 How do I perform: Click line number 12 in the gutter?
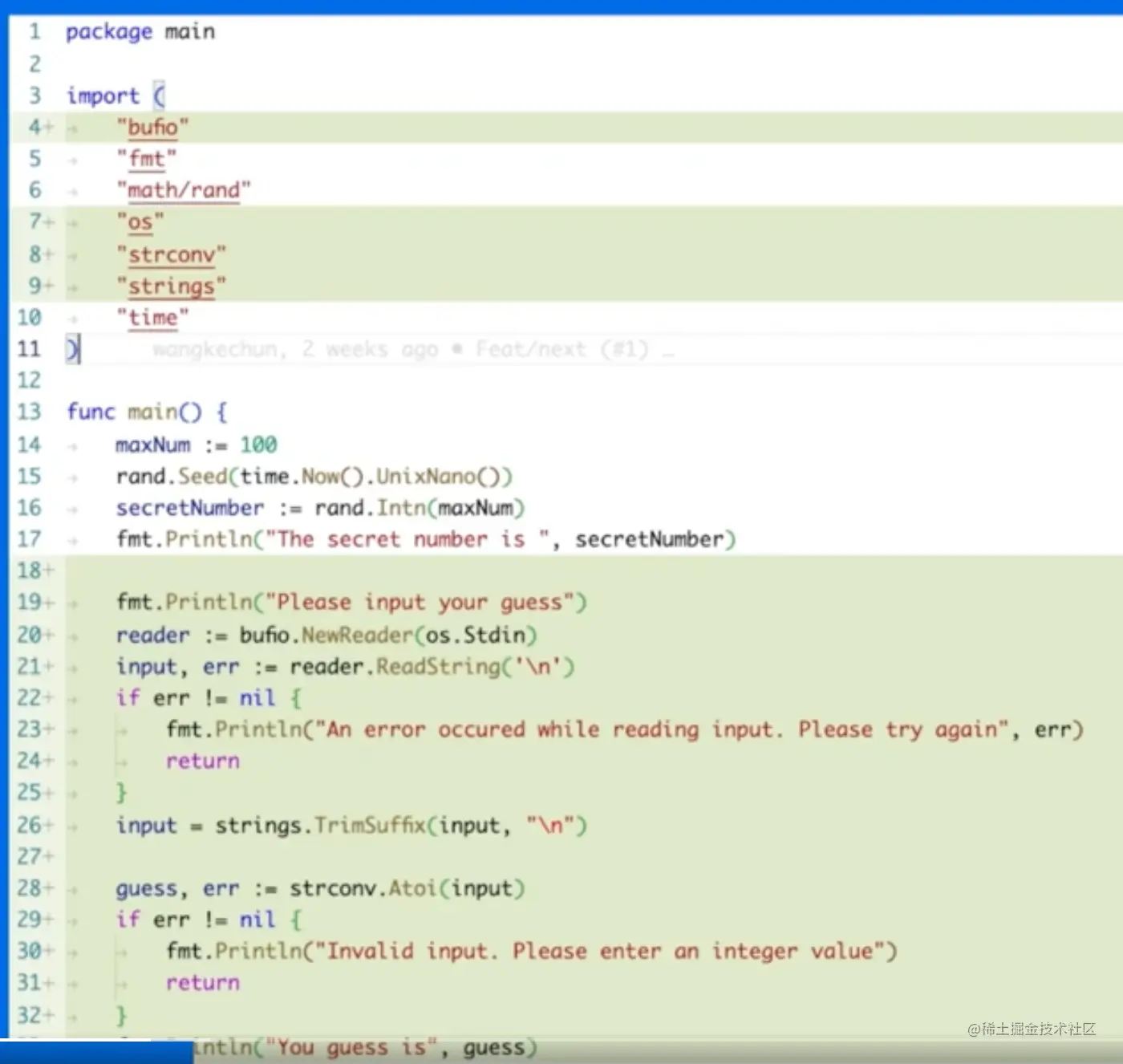[x=29, y=381]
